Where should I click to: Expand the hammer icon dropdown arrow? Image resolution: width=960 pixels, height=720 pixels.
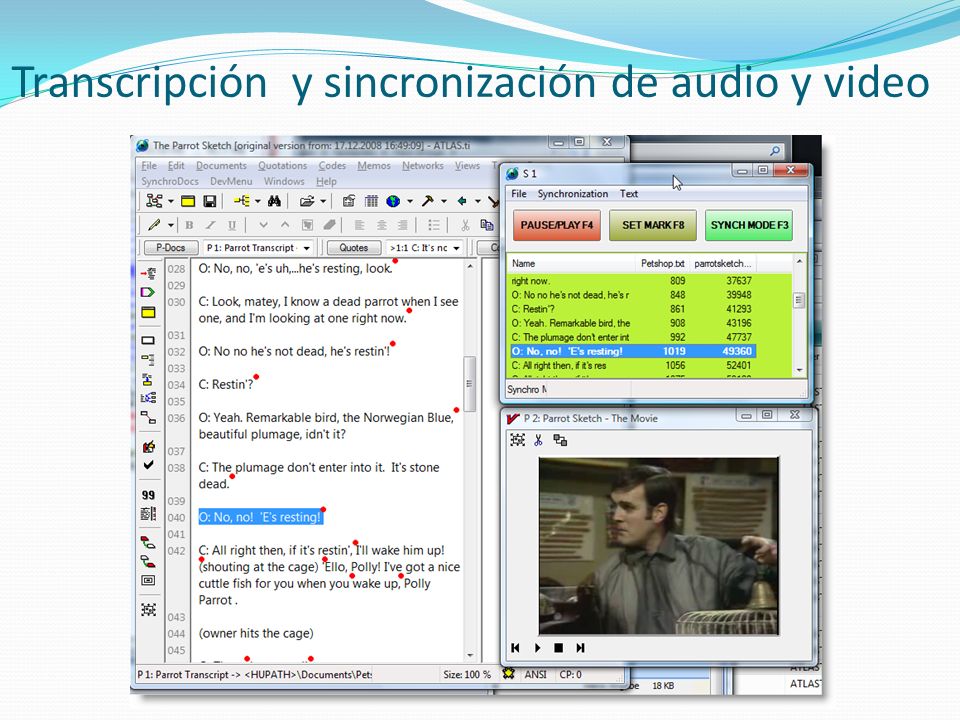pyautogui.click(x=444, y=201)
